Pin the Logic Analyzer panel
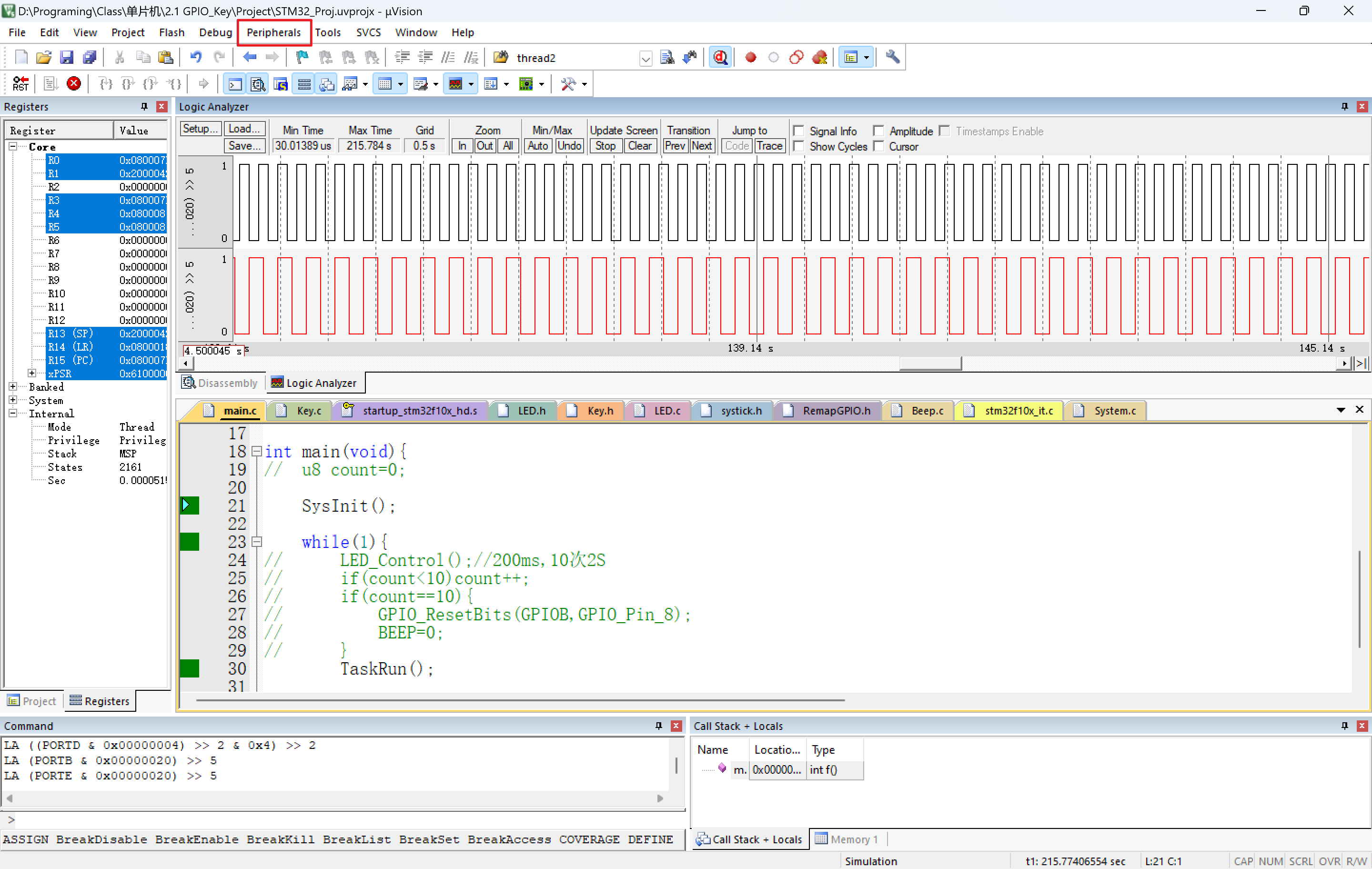This screenshot has height=869, width=1372. 1345,107
